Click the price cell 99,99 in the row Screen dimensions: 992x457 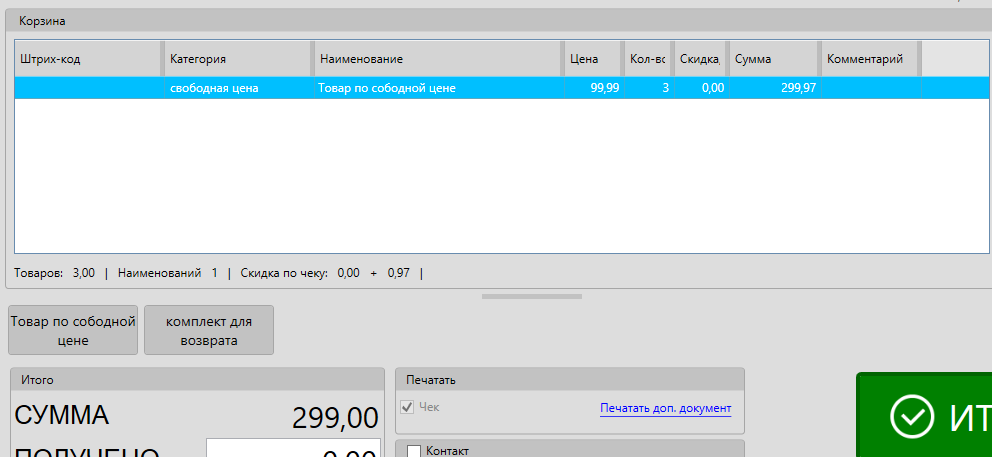pos(593,88)
